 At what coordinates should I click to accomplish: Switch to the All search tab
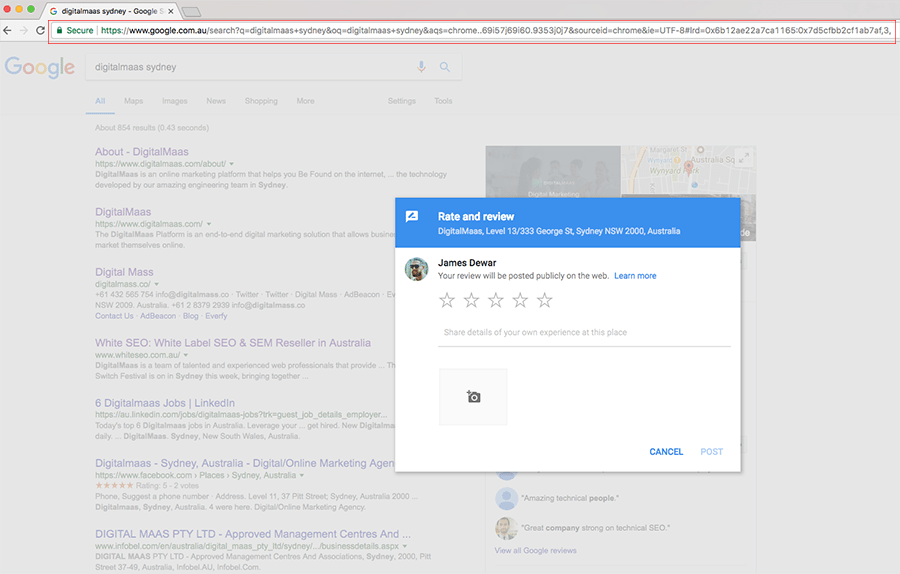pos(100,101)
